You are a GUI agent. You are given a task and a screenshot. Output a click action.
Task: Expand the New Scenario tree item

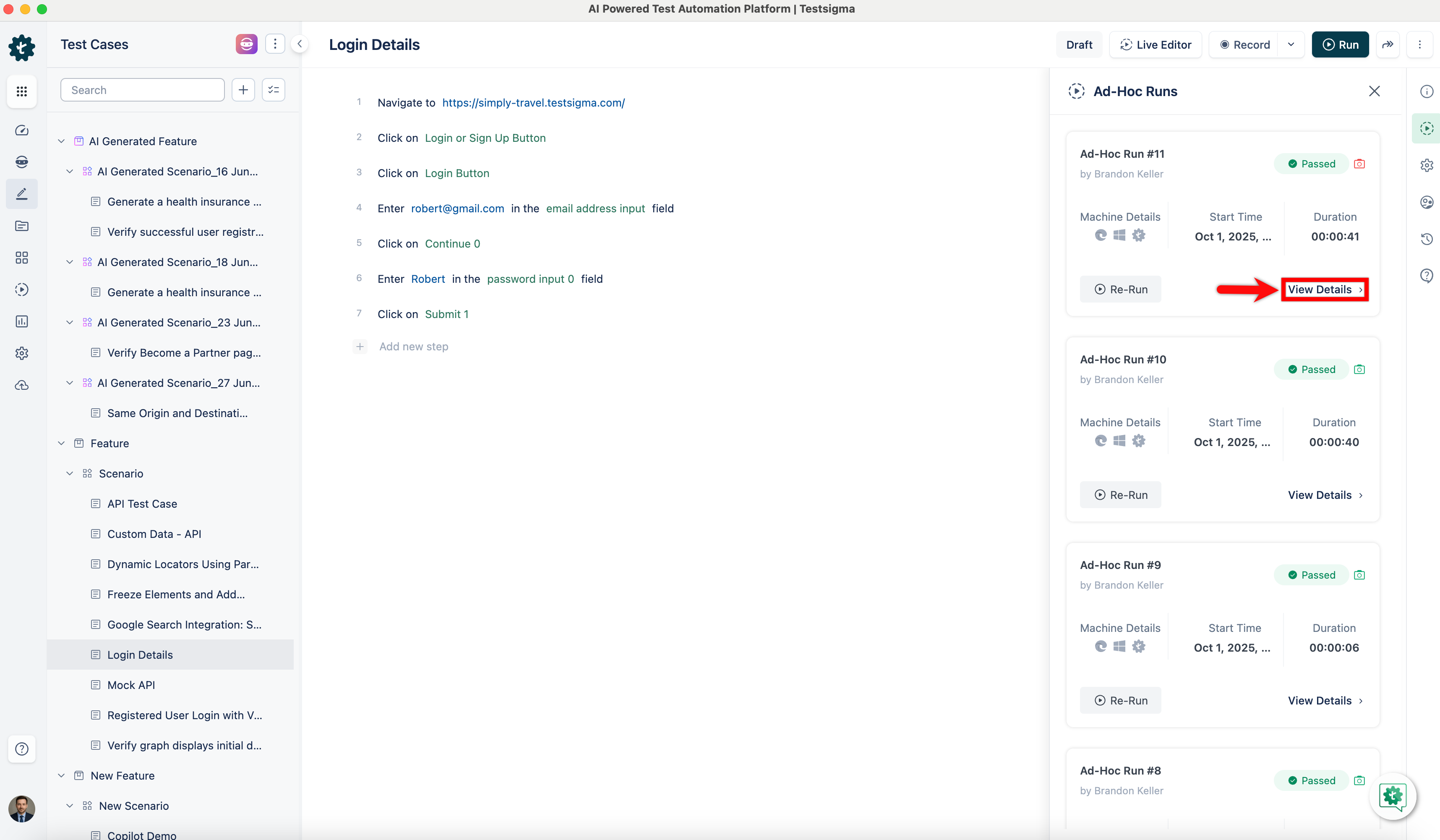[70, 806]
